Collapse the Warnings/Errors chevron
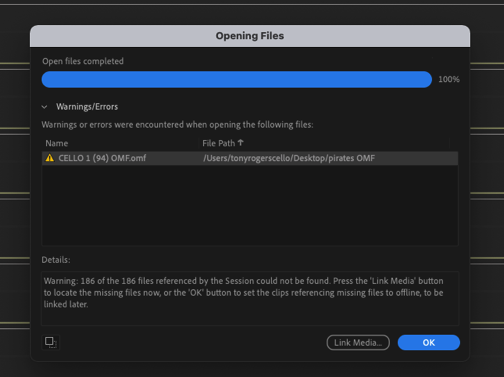The height and width of the screenshot is (377, 504). [x=44, y=107]
